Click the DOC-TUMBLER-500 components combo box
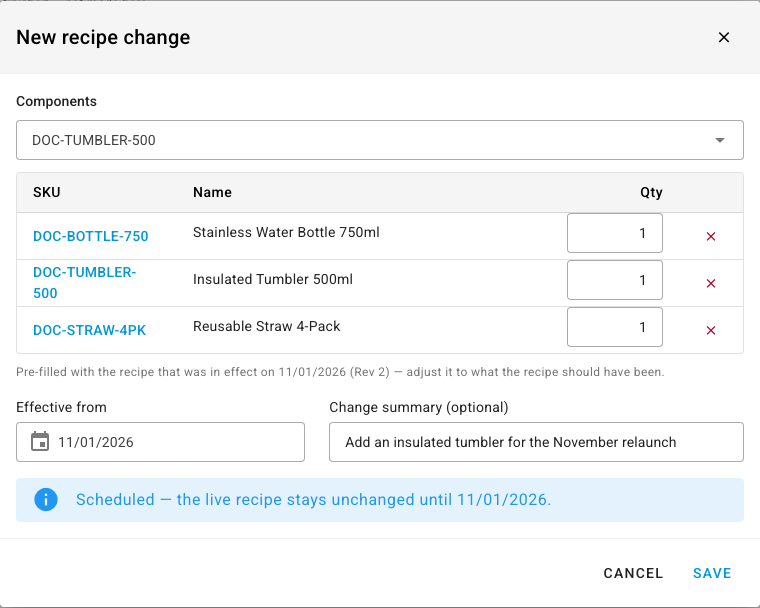The image size is (760, 608). pos(380,140)
